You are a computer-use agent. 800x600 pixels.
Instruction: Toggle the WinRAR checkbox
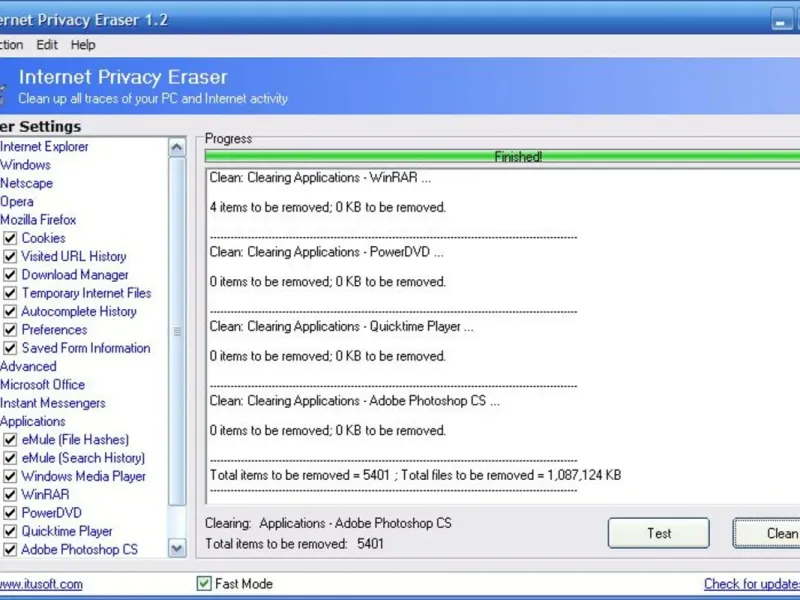[x=10, y=495]
